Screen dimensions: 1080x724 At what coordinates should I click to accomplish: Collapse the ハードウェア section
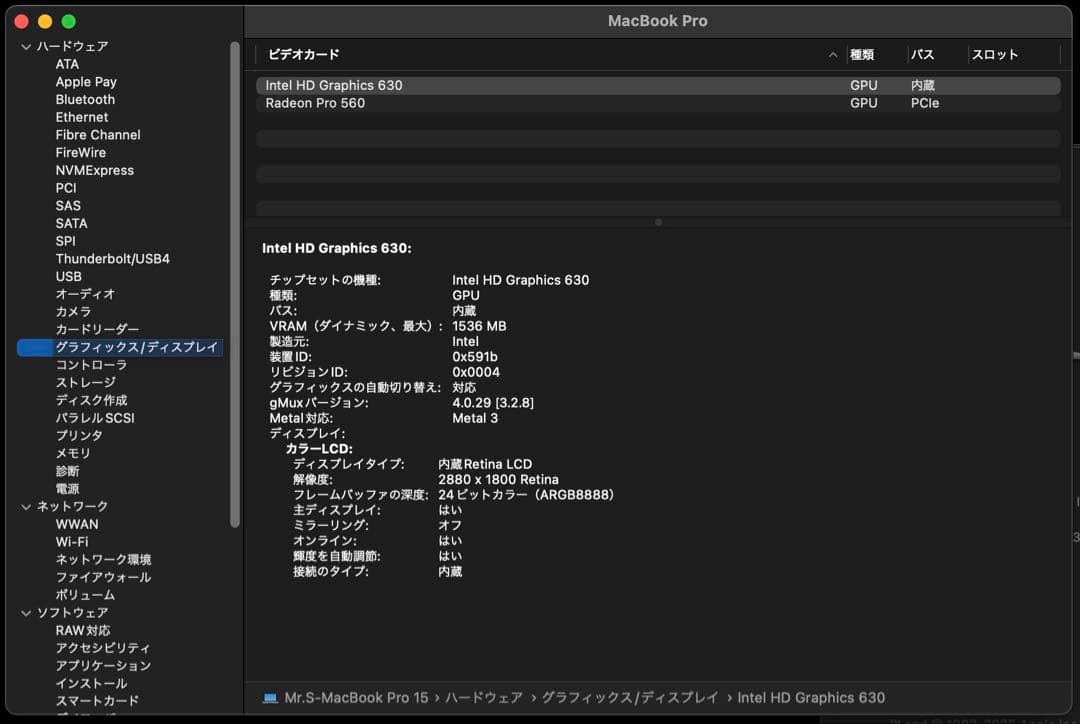click(x=24, y=46)
